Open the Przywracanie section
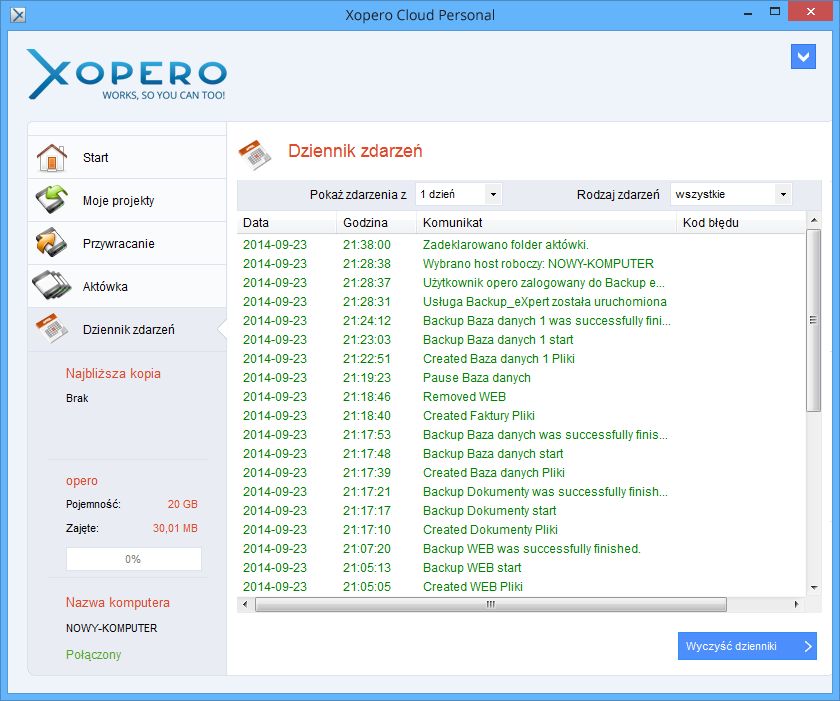 [127, 243]
